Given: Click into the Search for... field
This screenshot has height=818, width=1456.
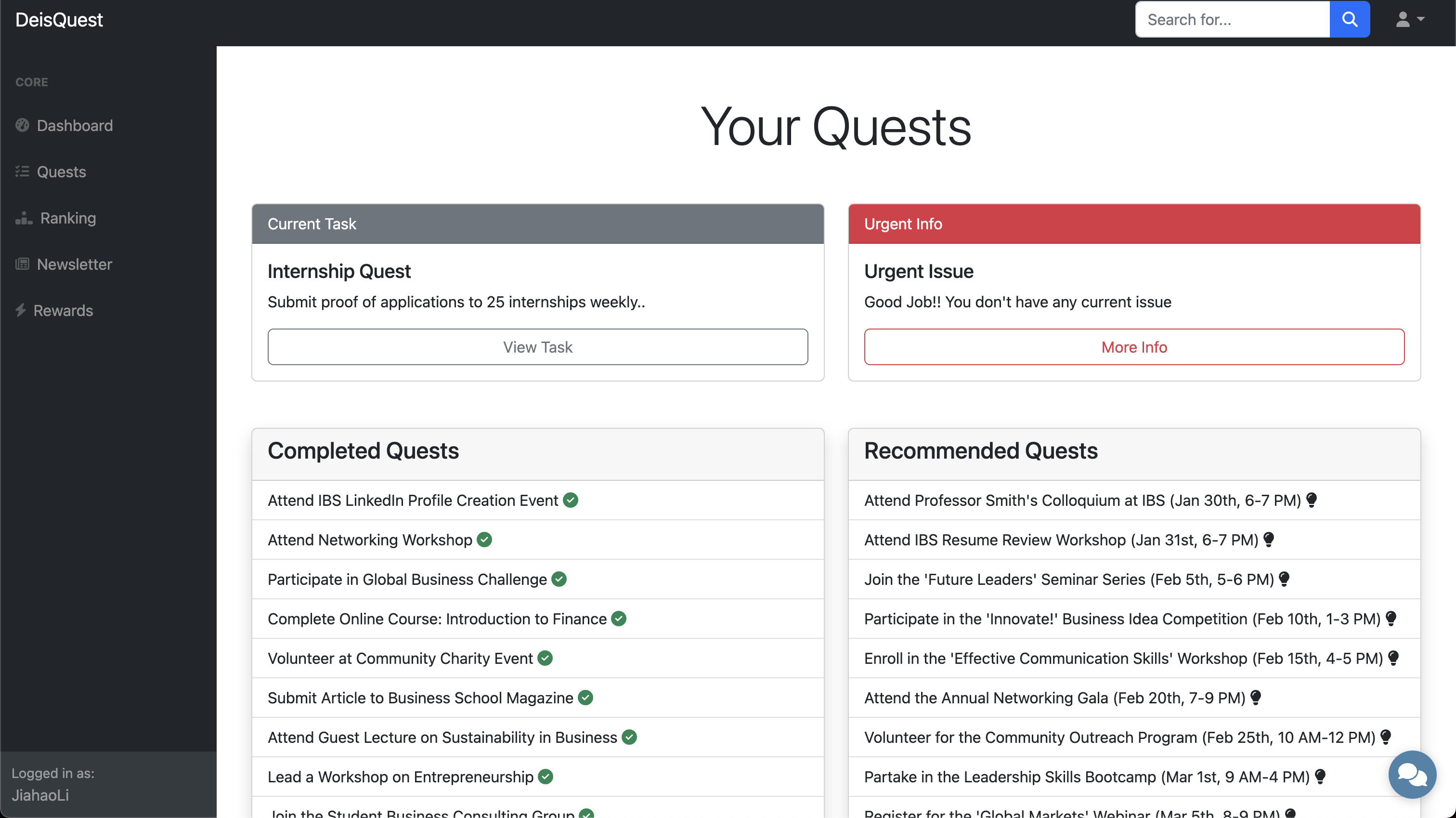Looking at the screenshot, I should 1232,20.
